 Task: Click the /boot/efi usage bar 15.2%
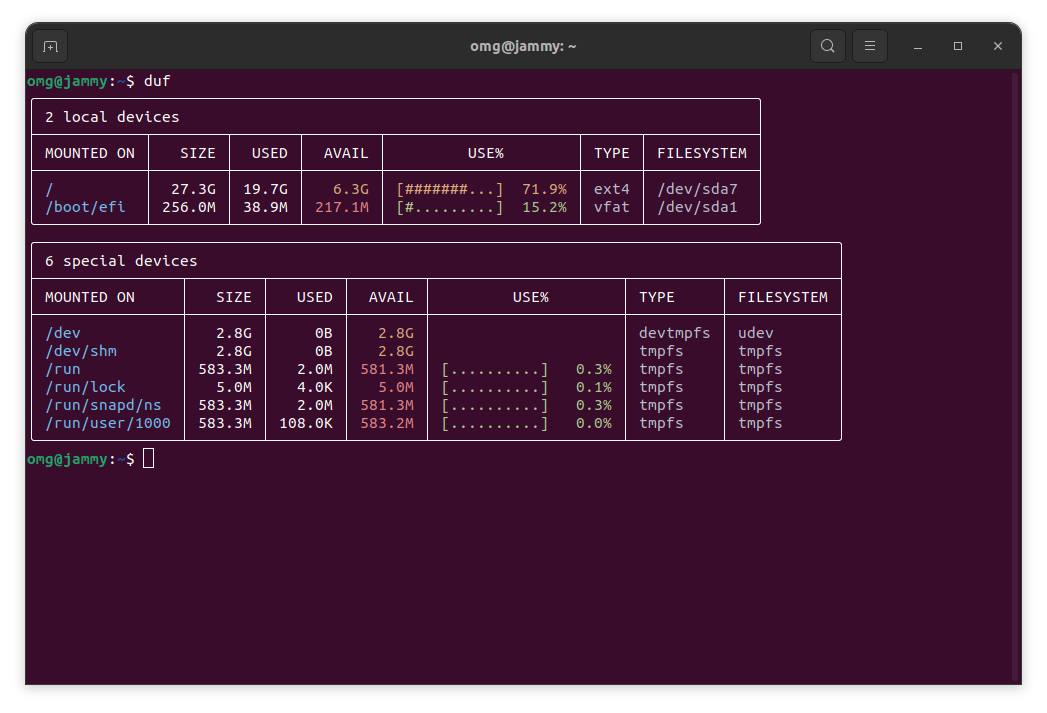(450, 207)
